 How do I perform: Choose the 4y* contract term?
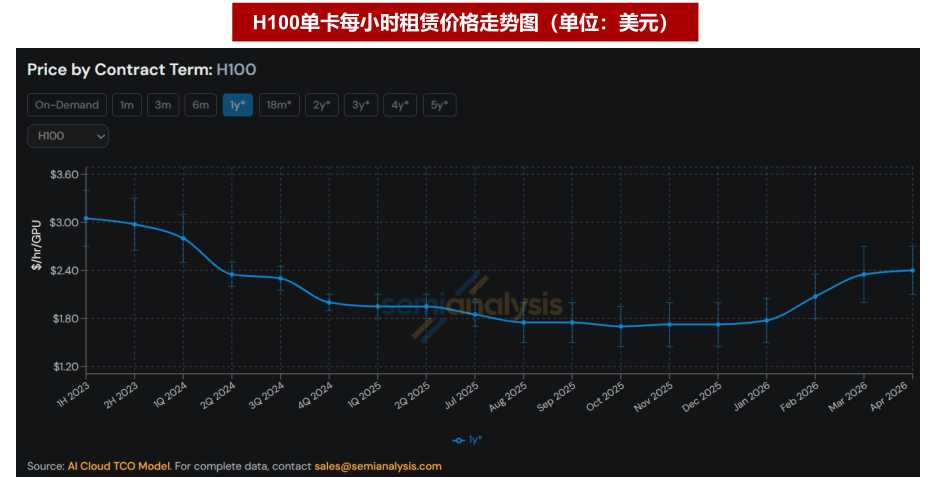pos(400,105)
